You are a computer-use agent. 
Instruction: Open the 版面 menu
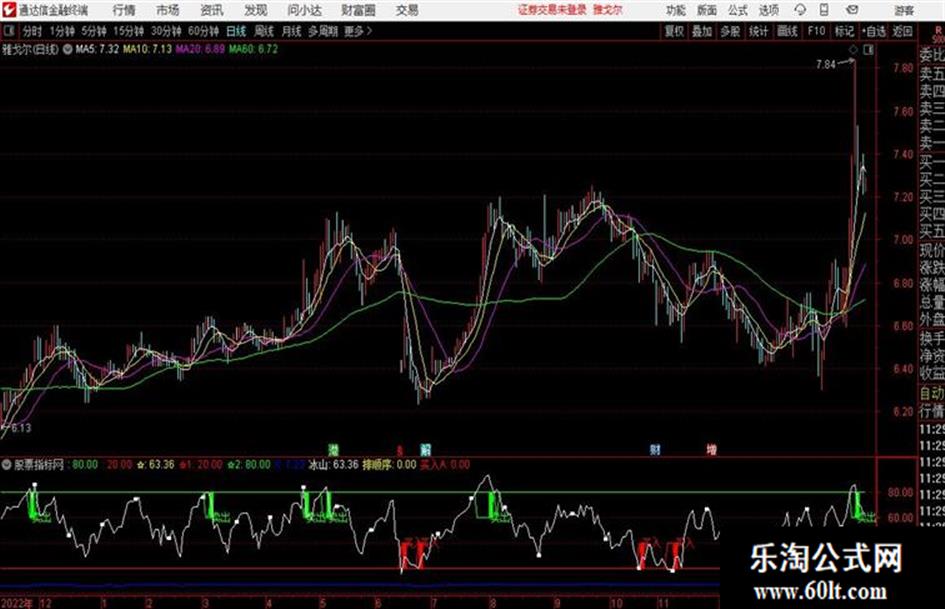pyautogui.click(x=707, y=10)
